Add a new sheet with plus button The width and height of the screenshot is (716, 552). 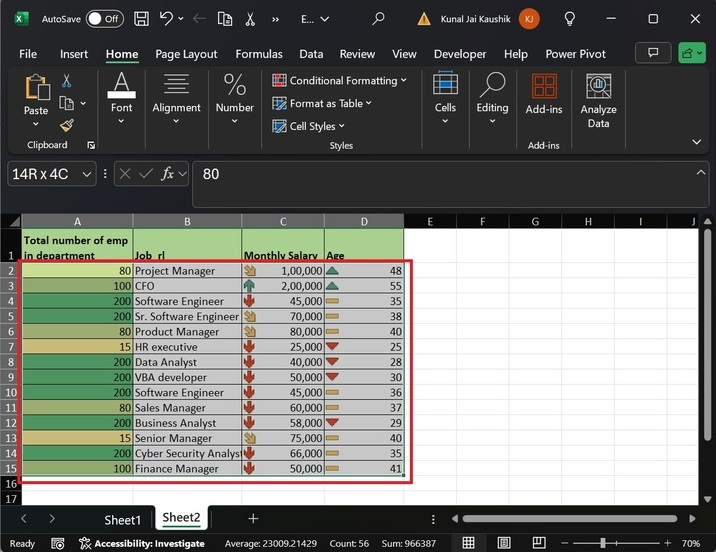tap(253, 518)
